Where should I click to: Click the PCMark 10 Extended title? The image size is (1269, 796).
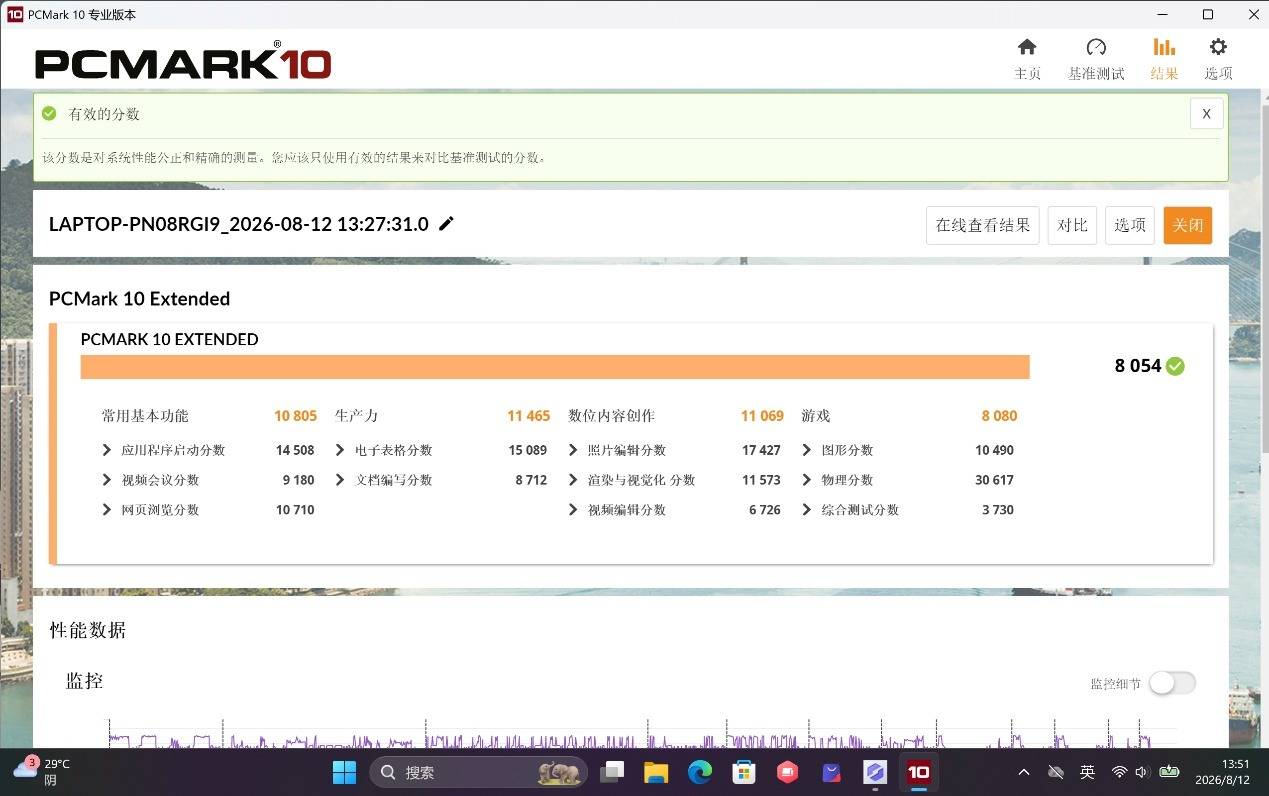click(139, 299)
